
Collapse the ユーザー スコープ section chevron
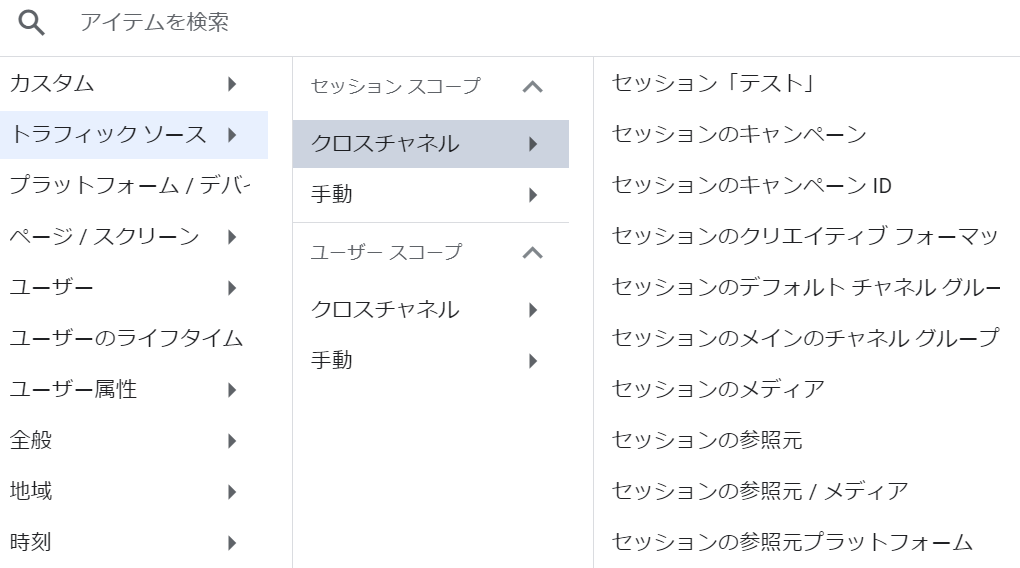(533, 252)
